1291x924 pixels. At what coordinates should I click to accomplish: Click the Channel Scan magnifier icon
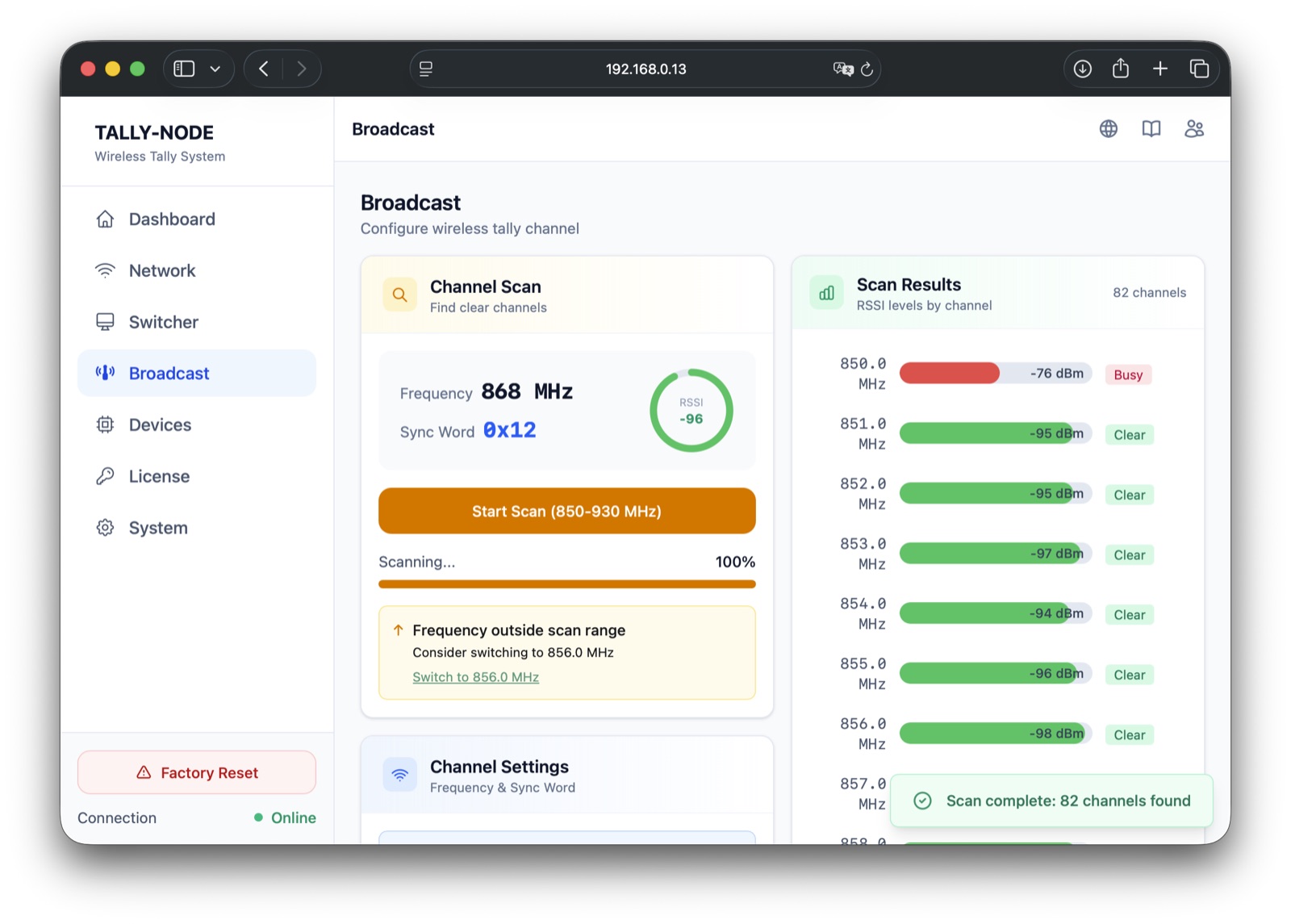coord(399,295)
